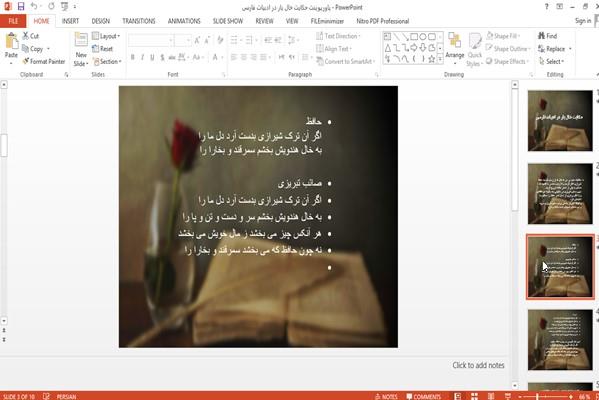Click the PERSIAN language indicator

(x=66, y=397)
